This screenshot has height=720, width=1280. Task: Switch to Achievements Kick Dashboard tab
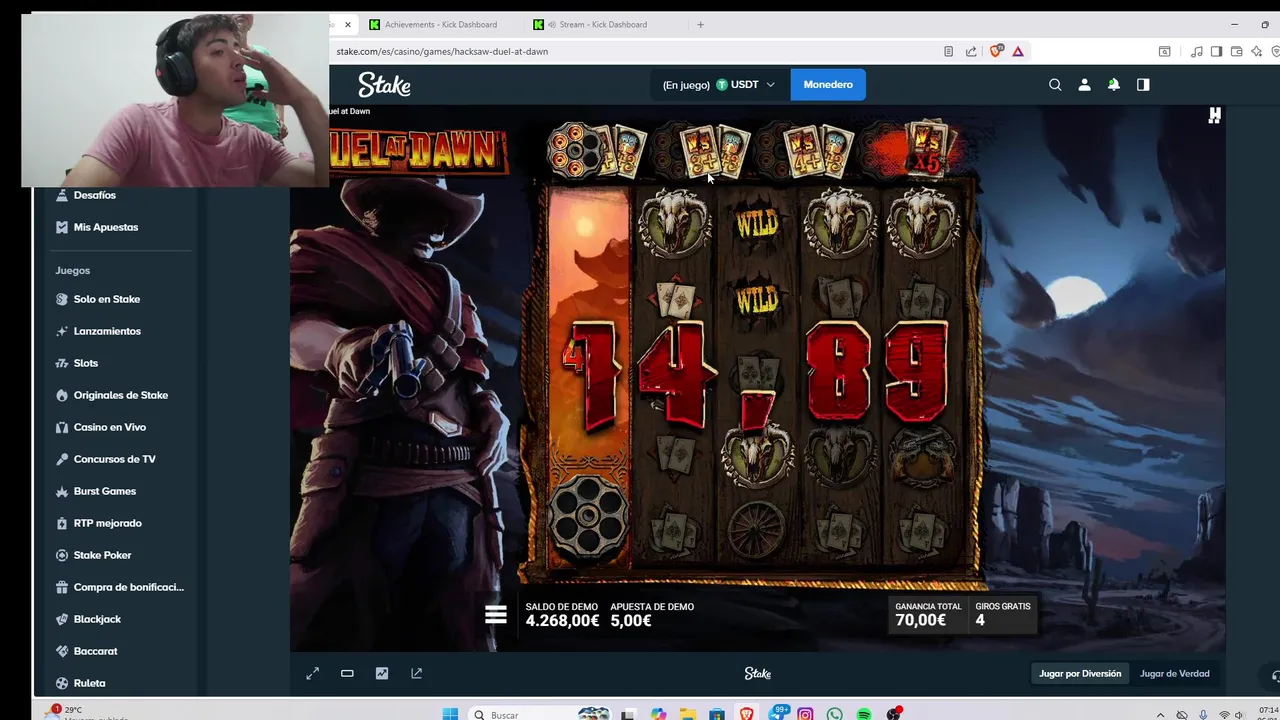tap(441, 24)
